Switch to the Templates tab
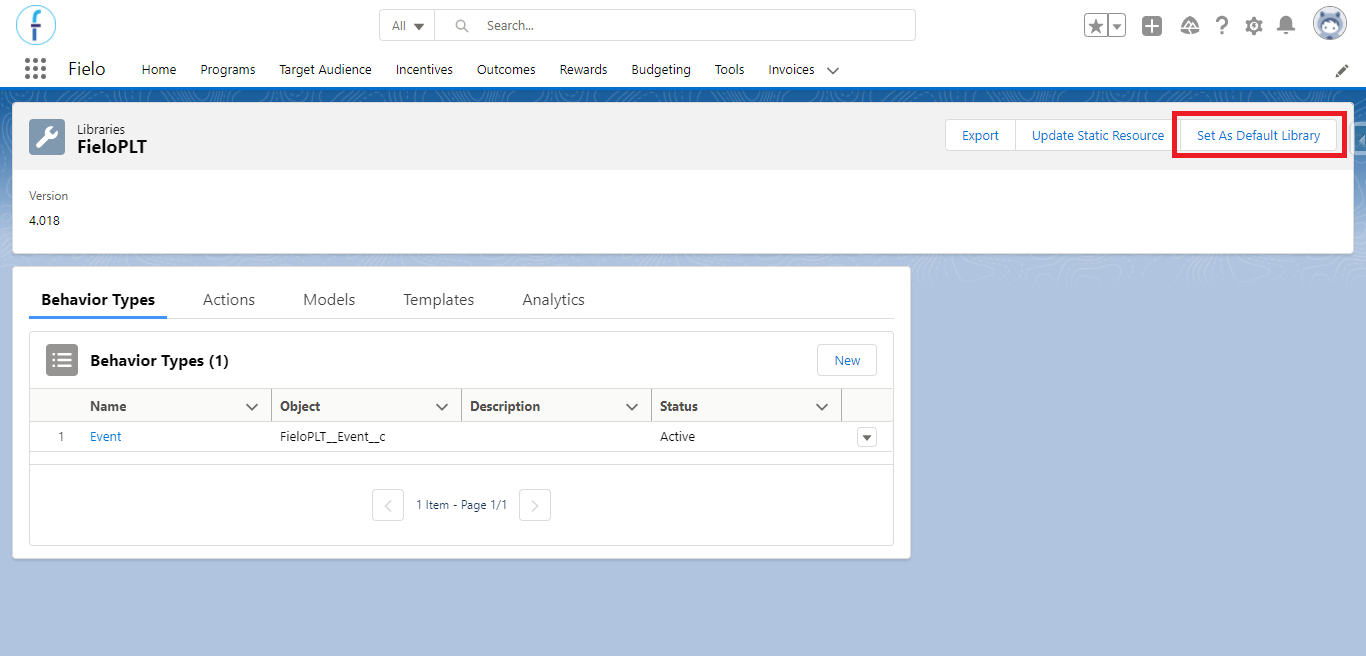 [x=439, y=300]
